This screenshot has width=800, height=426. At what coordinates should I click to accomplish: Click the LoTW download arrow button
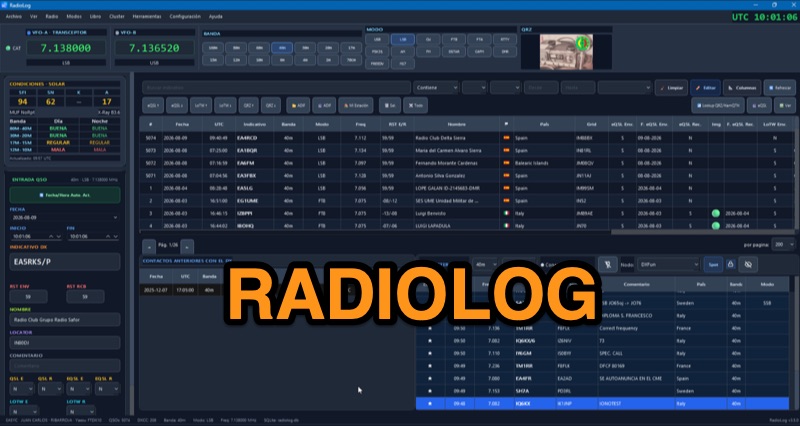[x=224, y=106]
